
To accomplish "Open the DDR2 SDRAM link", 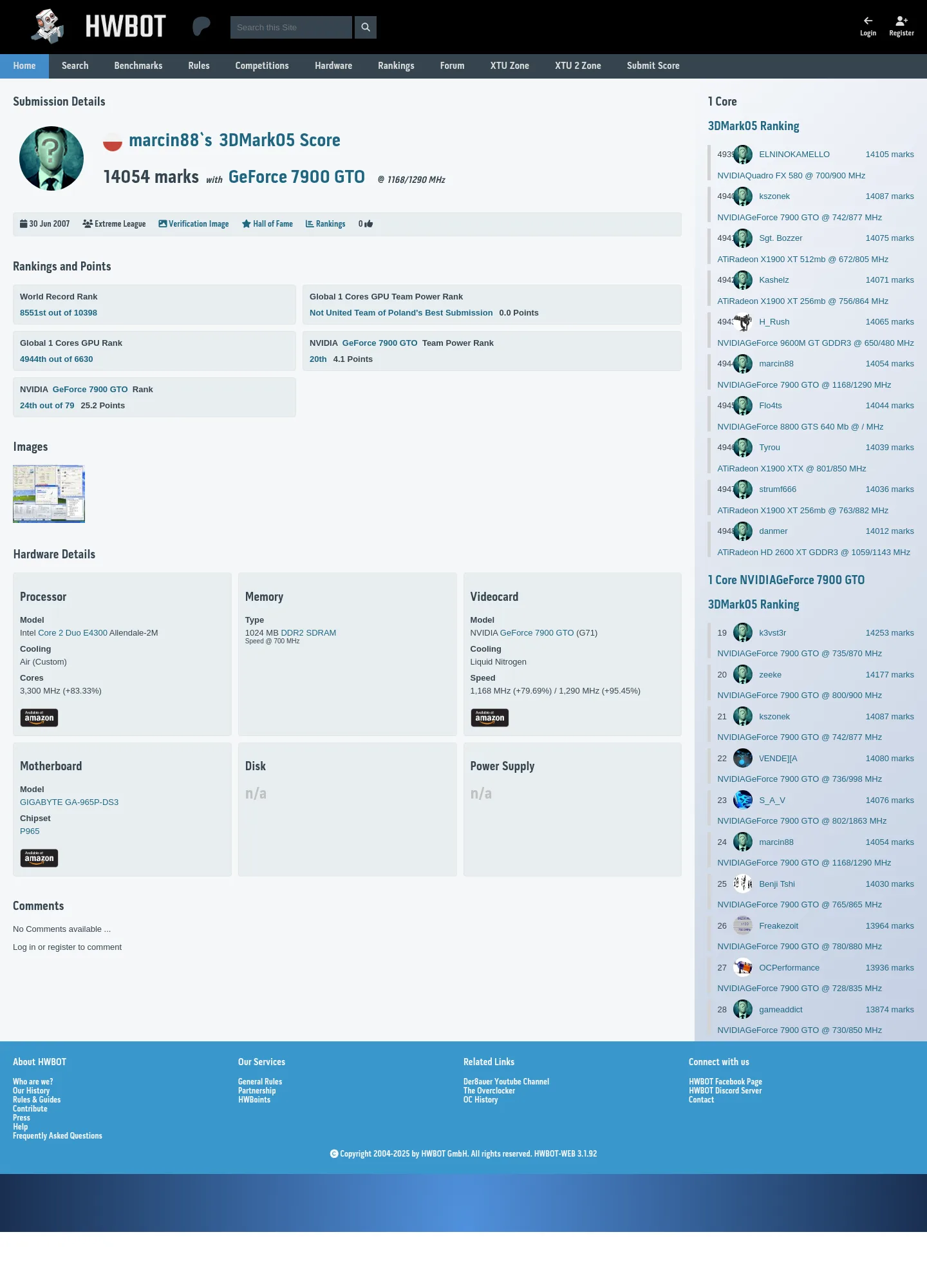I will (308, 633).
